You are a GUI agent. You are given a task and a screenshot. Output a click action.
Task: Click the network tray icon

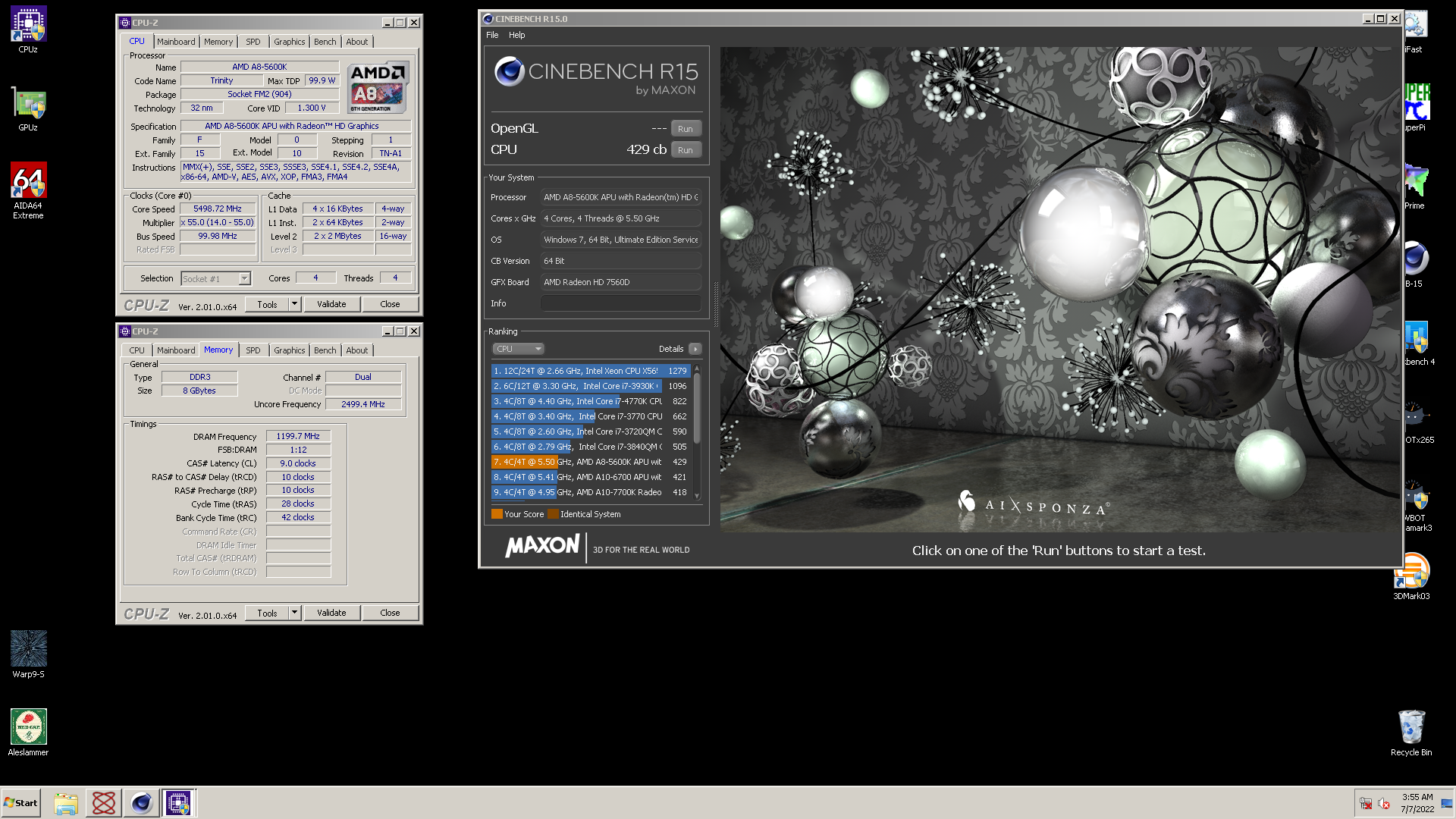point(1366,804)
